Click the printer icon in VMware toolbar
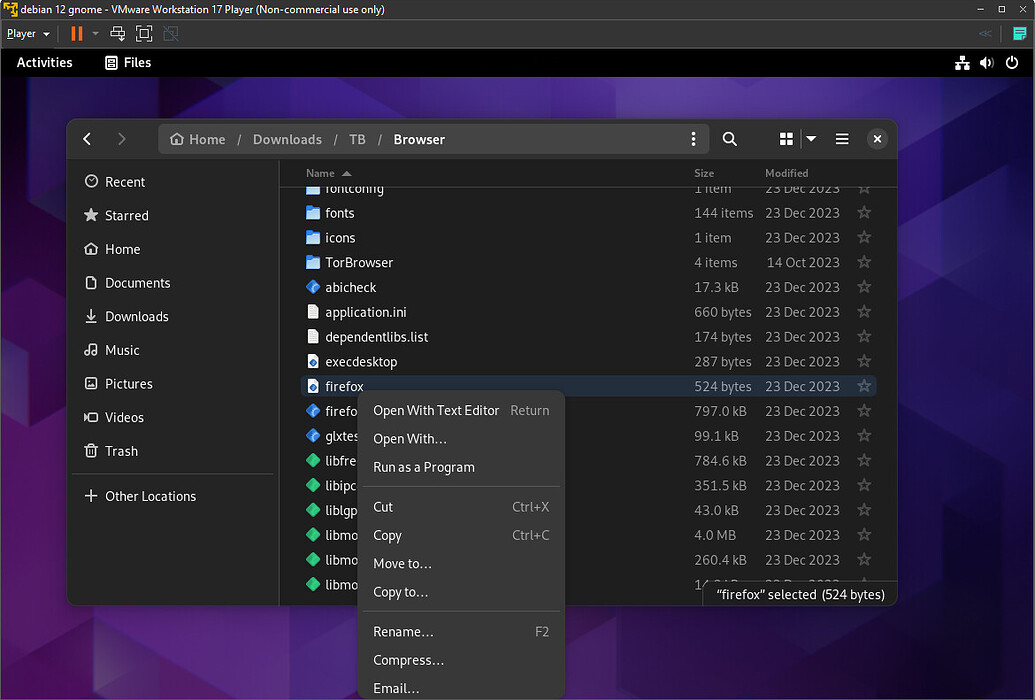Viewport: 1035px width, 700px height. (x=117, y=33)
